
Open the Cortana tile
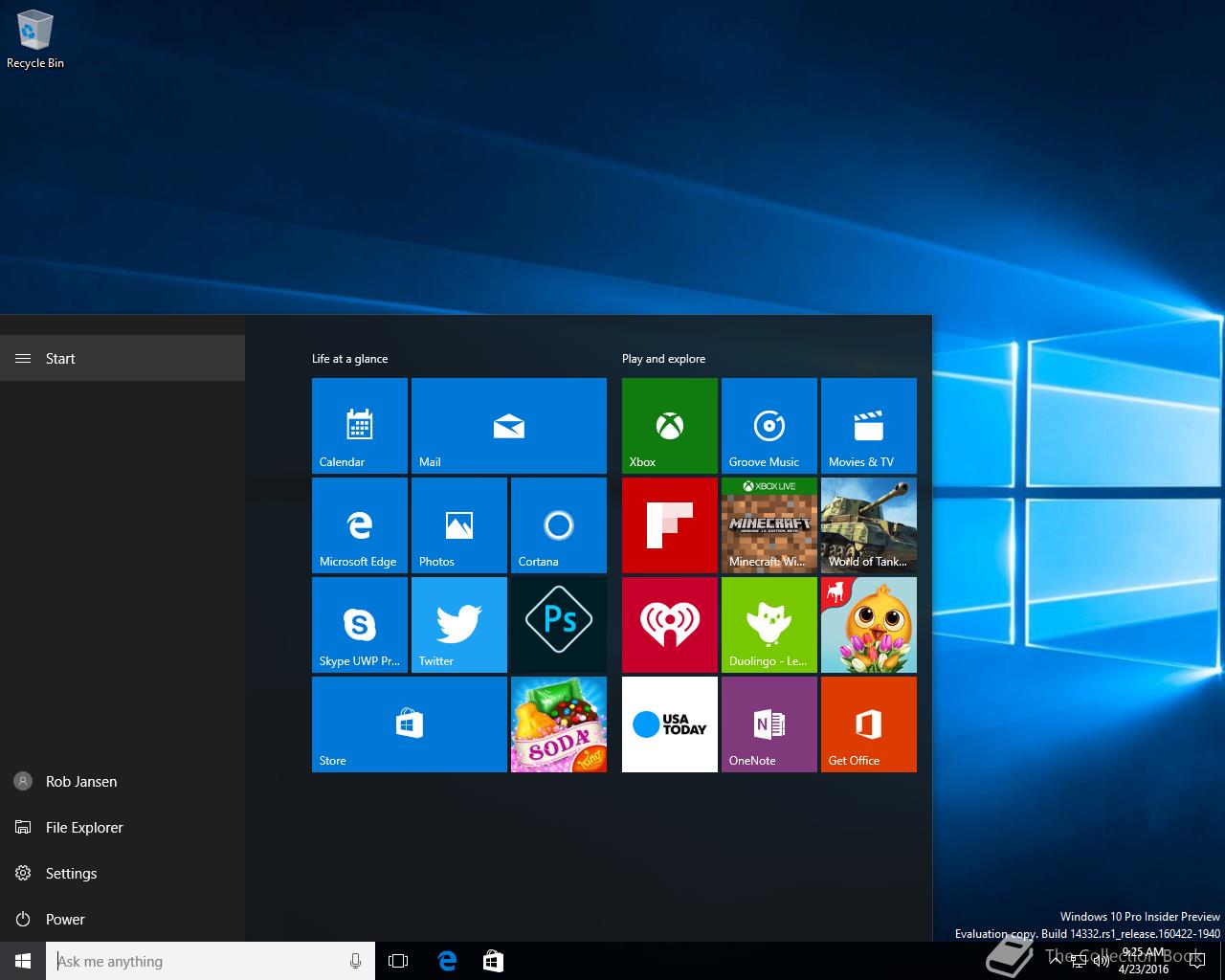559,525
